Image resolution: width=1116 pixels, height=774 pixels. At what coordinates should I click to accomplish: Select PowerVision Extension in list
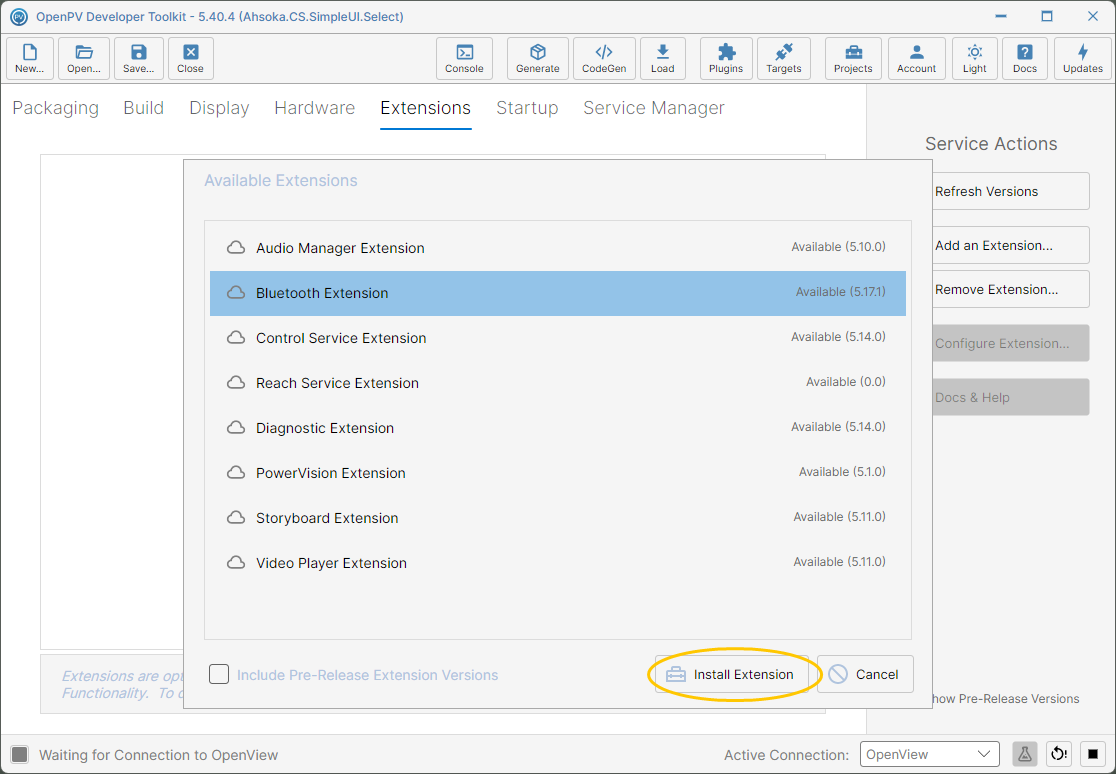click(x=558, y=473)
